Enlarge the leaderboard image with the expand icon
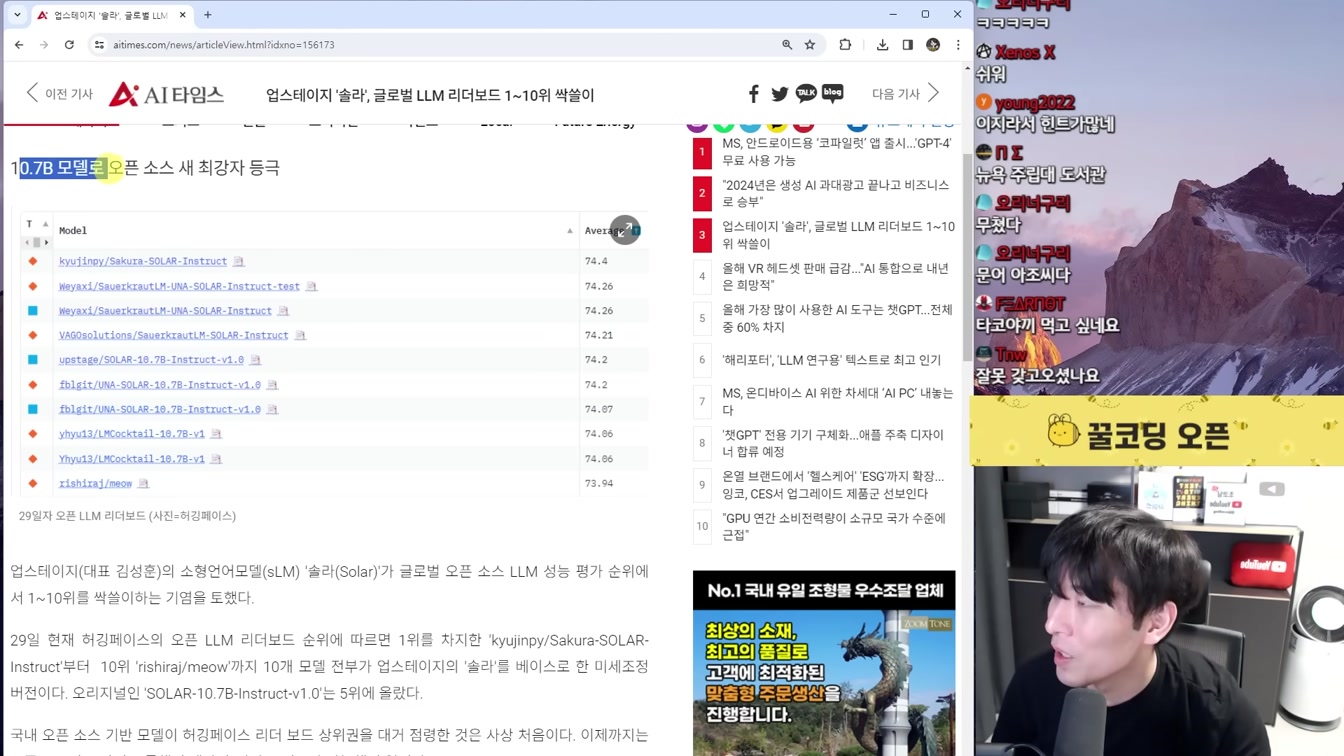 [x=625, y=230]
